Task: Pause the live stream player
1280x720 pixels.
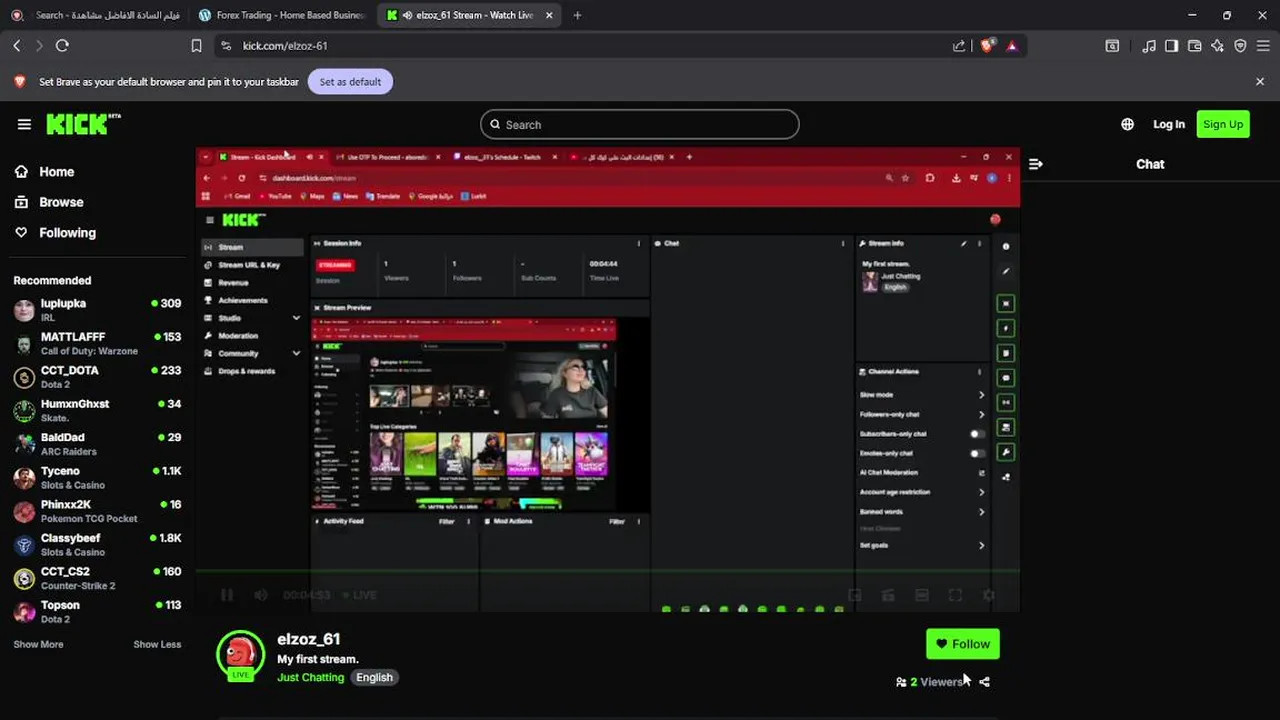Action: pos(227,595)
